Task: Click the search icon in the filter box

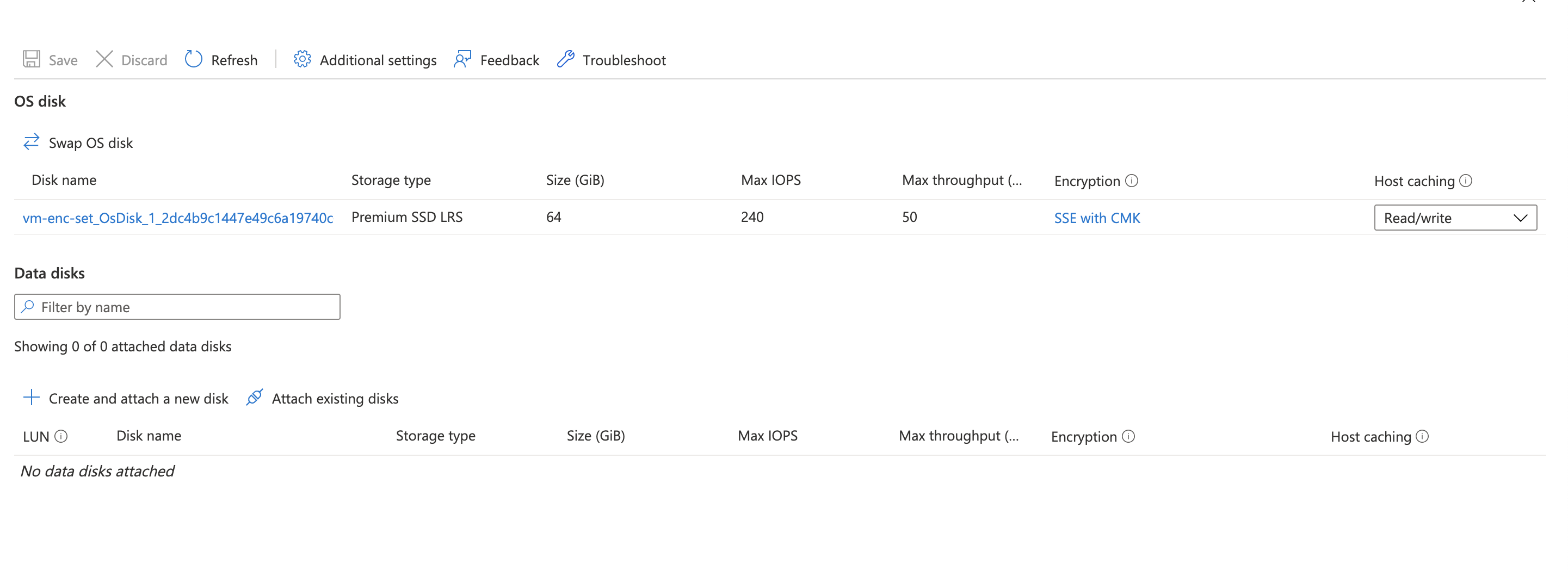Action: coord(28,307)
